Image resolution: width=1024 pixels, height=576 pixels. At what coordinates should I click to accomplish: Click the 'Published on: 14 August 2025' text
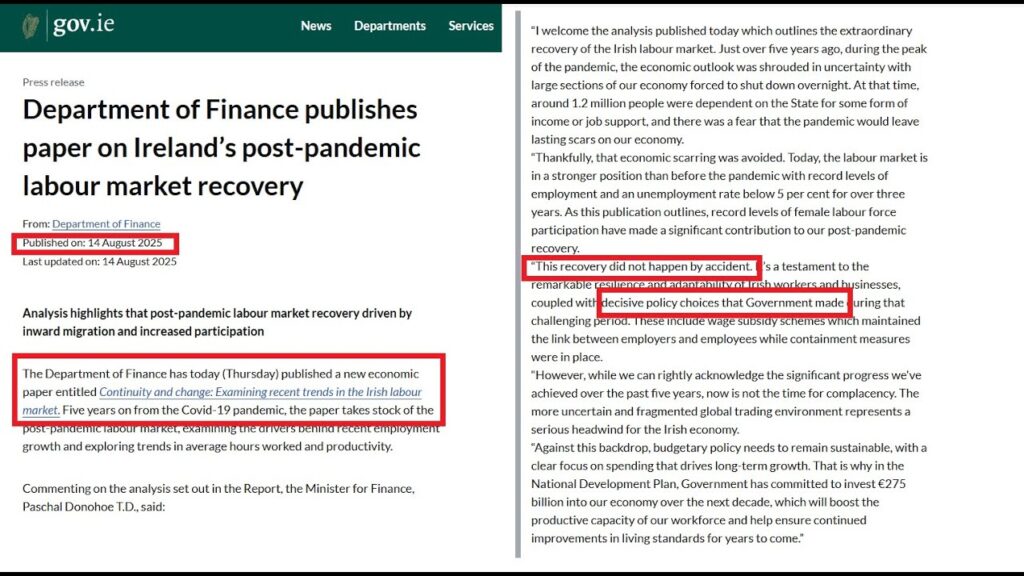(96, 243)
